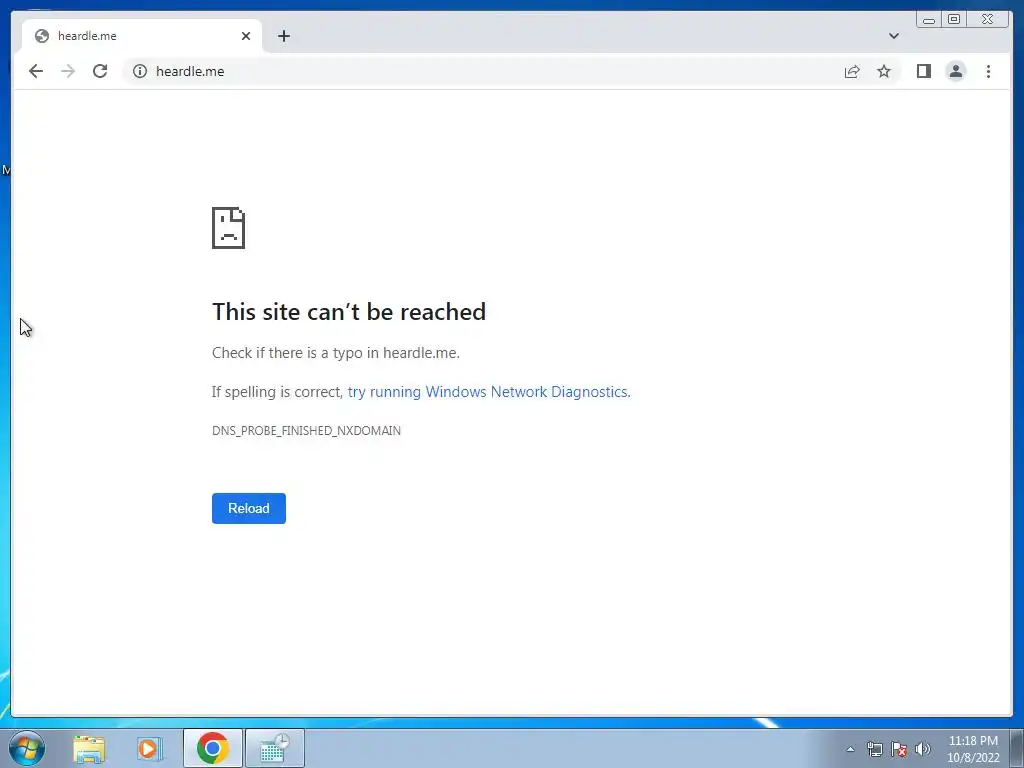
Task: Open Chrome's three-dot menu
Action: (x=988, y=71)
